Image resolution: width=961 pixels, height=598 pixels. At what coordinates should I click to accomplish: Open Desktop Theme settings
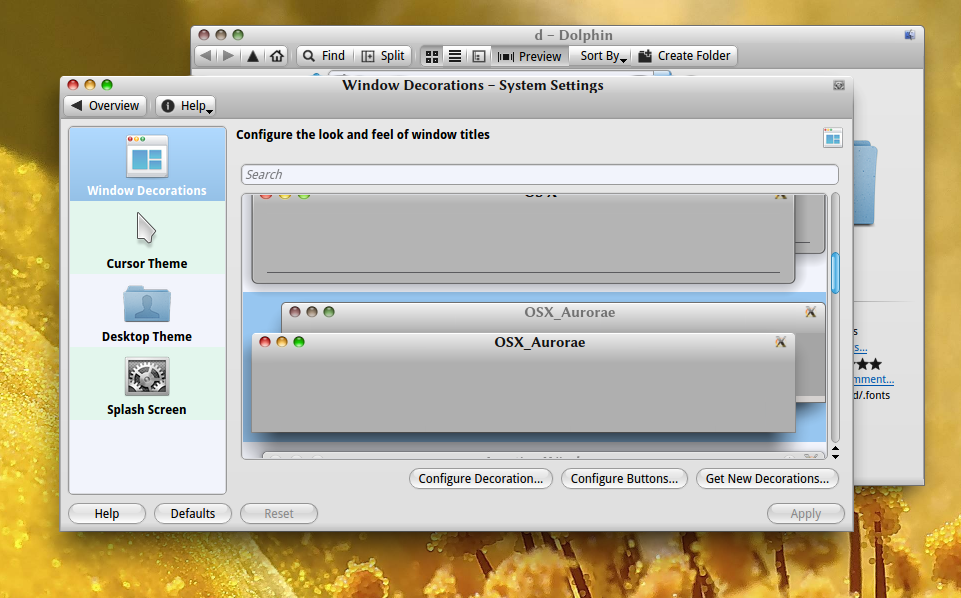point(147,311)
